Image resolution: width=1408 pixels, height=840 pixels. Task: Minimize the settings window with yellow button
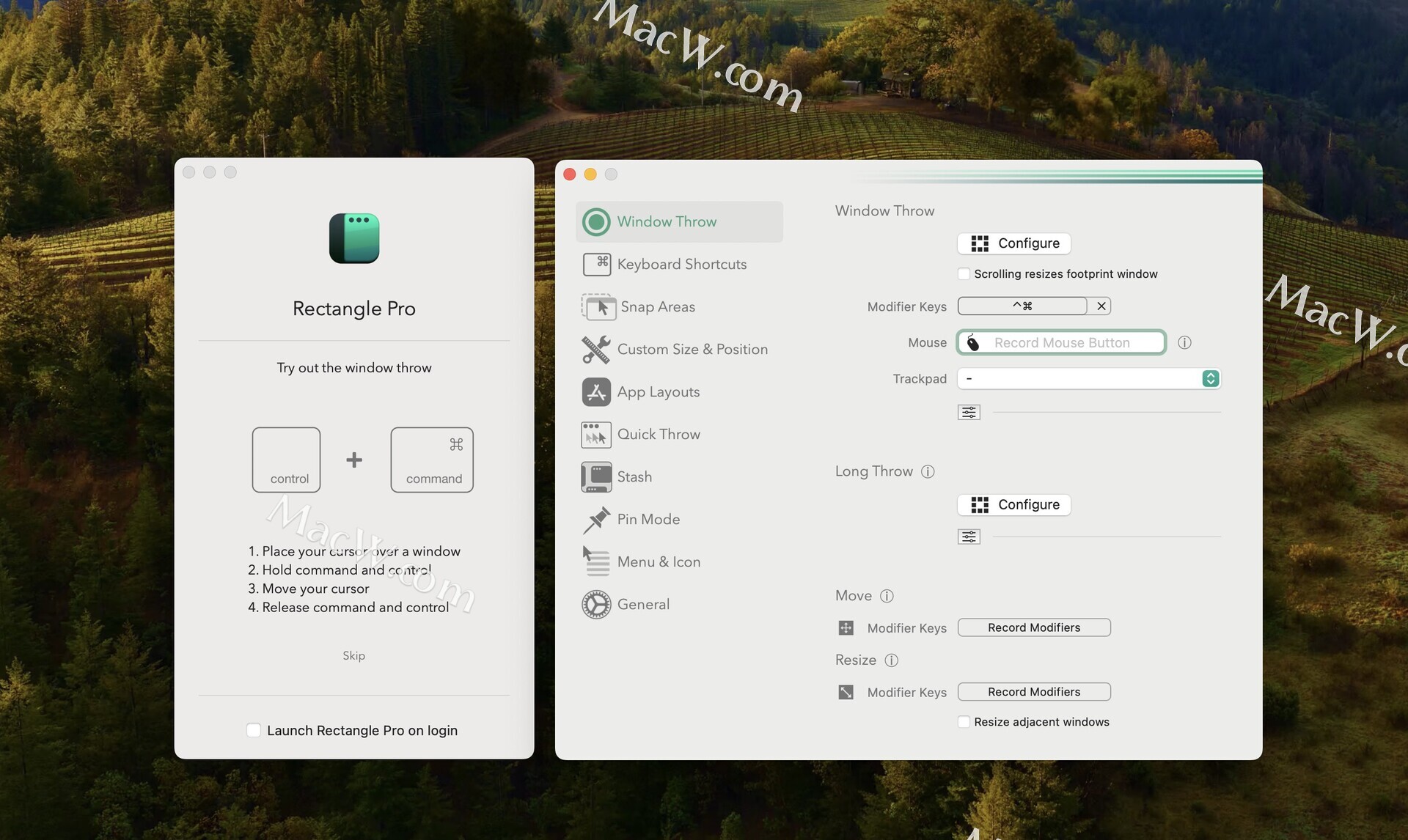(x=590, y=174)
